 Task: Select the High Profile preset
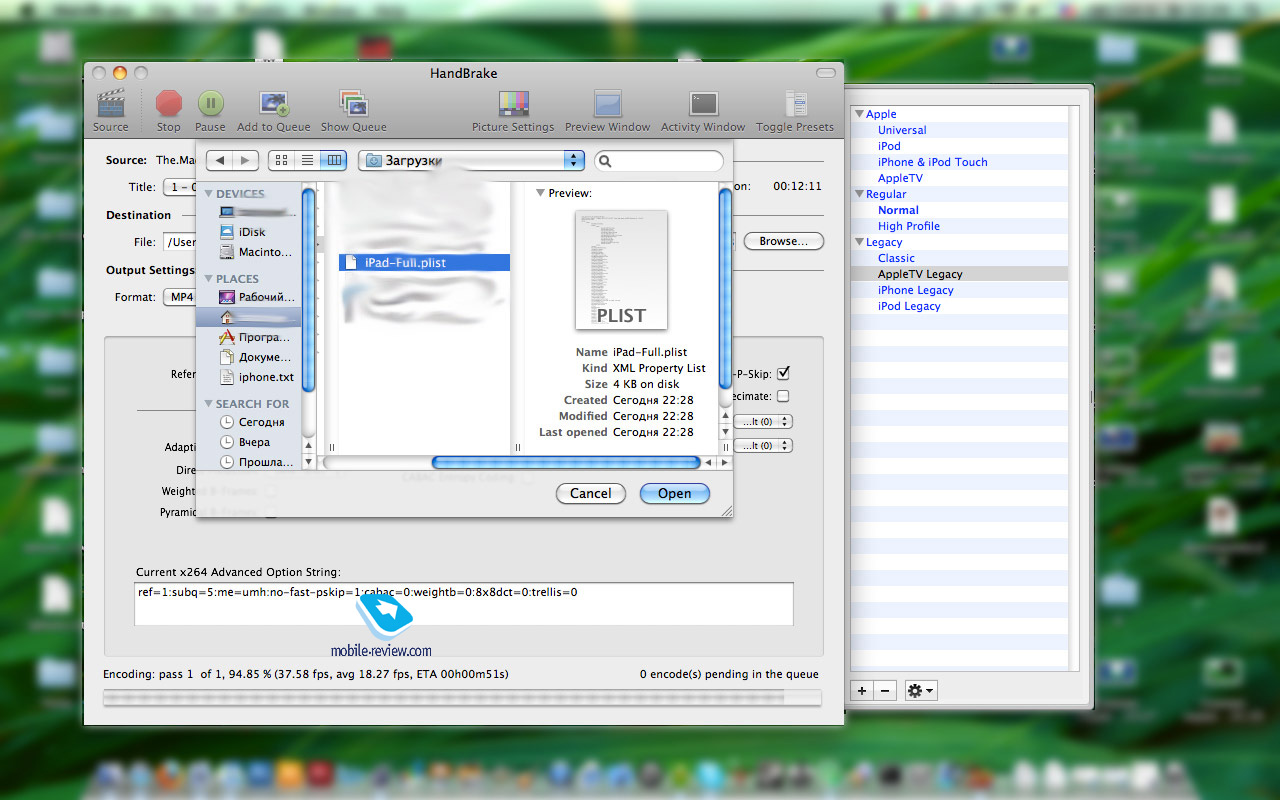pos(909,226)
